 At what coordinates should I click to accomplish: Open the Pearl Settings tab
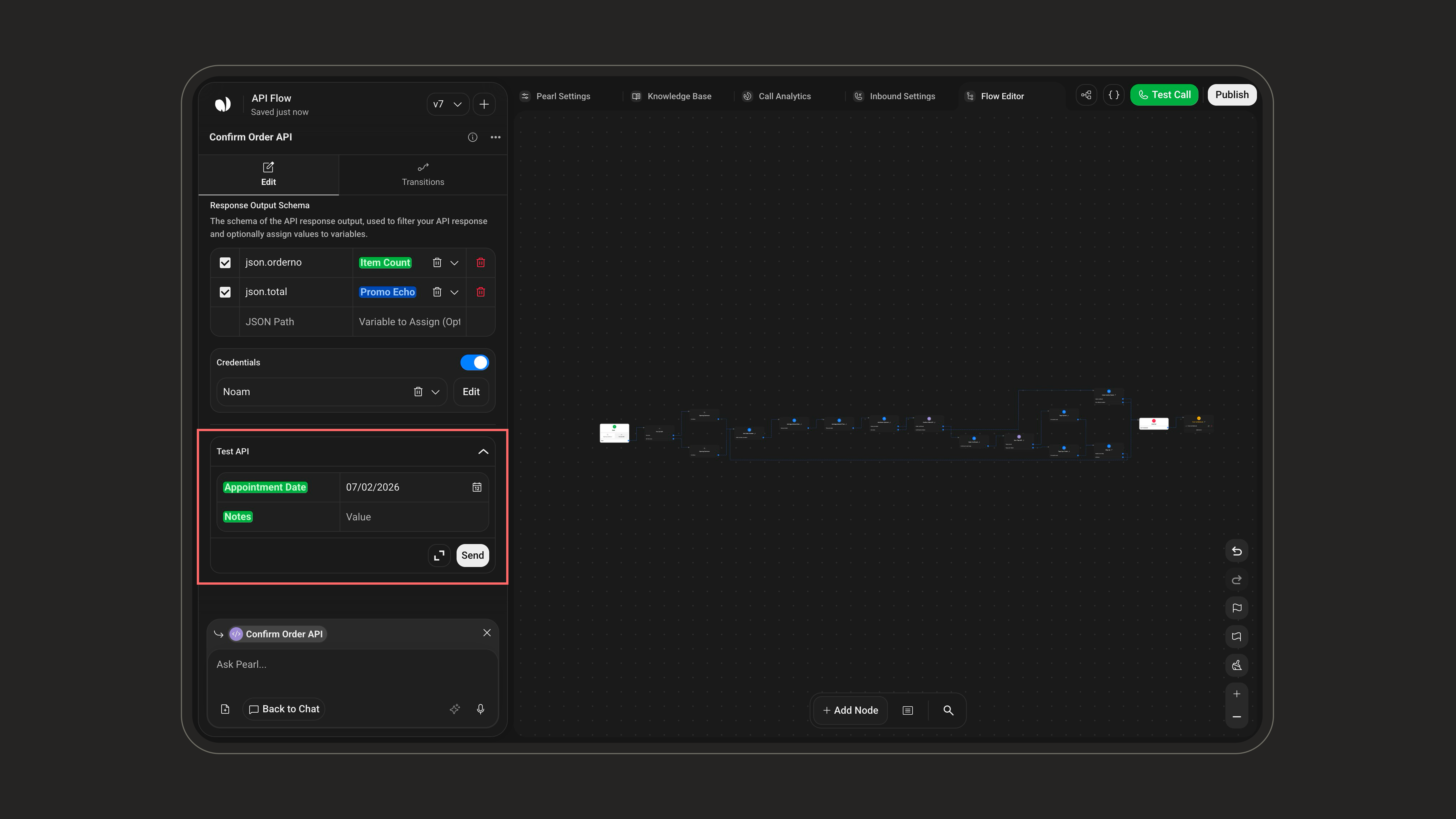coord(556,96)
